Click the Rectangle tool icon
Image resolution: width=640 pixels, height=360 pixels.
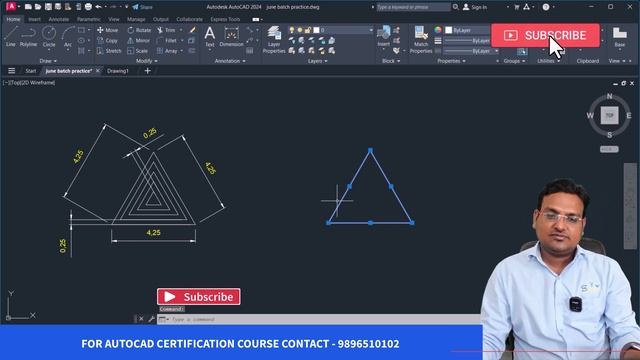point(81,30)
